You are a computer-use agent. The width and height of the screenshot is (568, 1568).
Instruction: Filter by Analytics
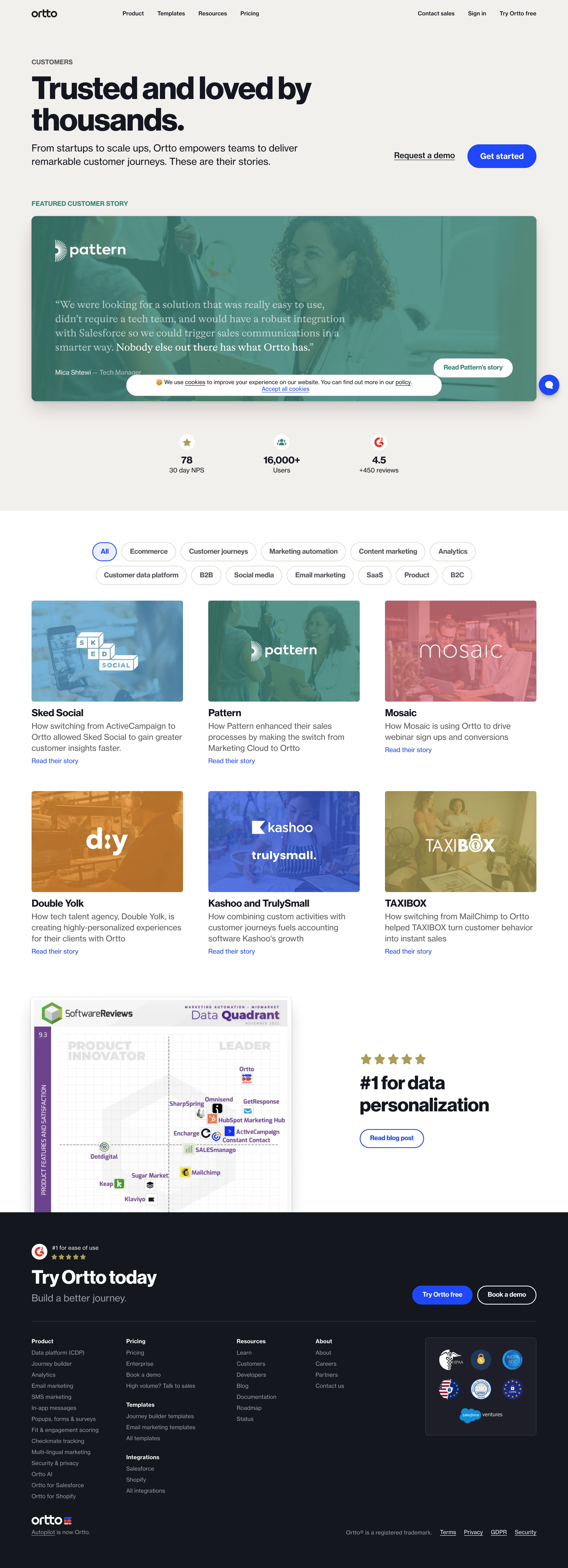click(x=453, y=552)
